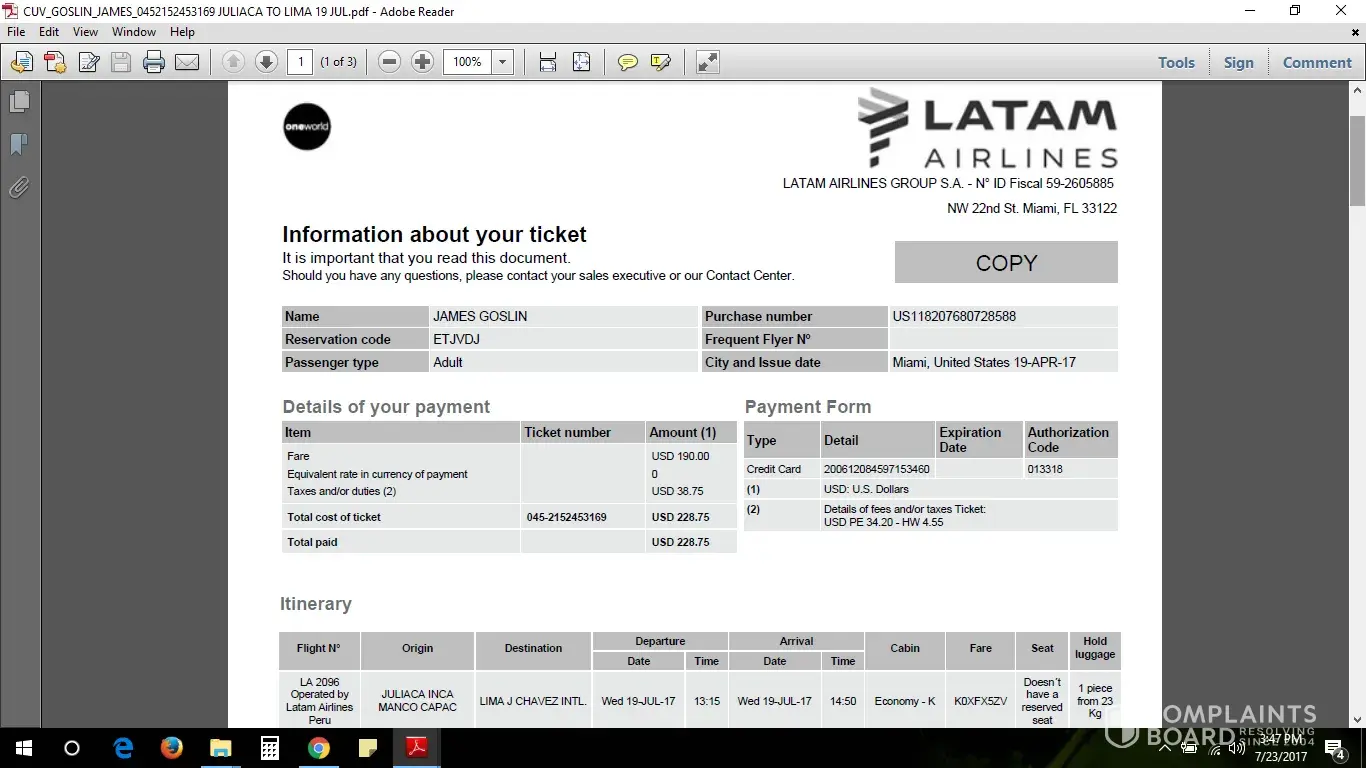Viewport: 1366px width, 768px height.
Task: Zoom out using the minus button
Action: pyautogui.click(x=390, y=62)
